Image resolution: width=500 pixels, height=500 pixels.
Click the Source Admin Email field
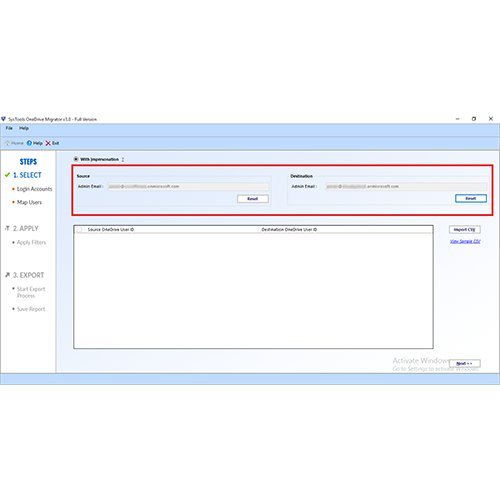pyautogui.click(x=188, y=186)
